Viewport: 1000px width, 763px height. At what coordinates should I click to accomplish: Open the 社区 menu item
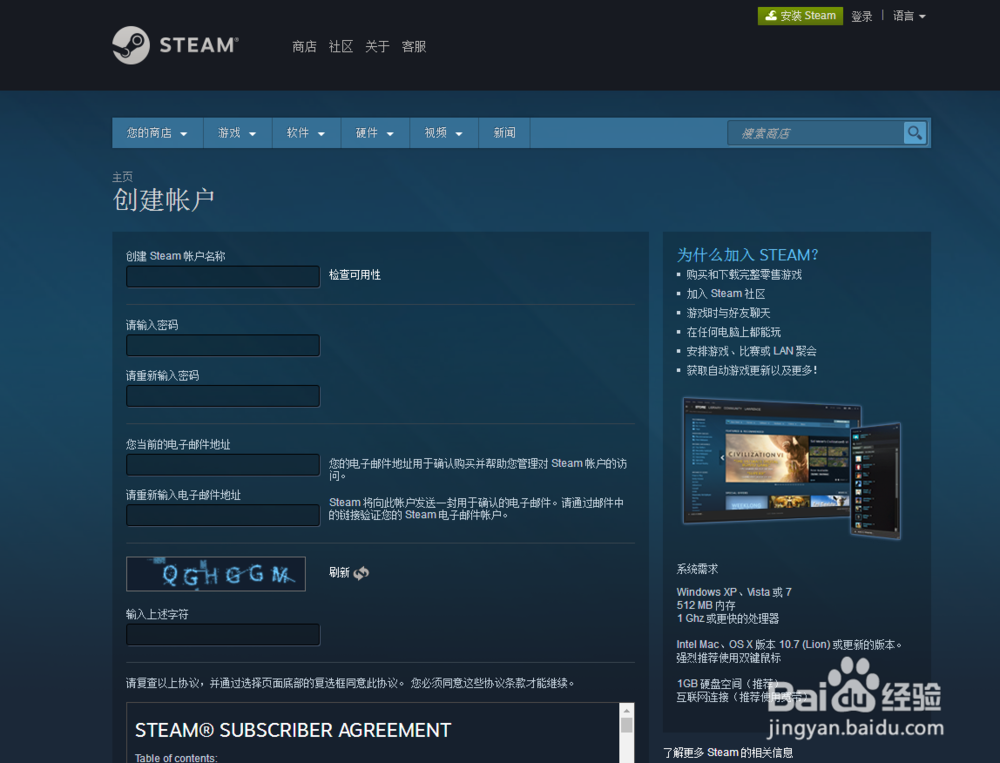[341, 47]
